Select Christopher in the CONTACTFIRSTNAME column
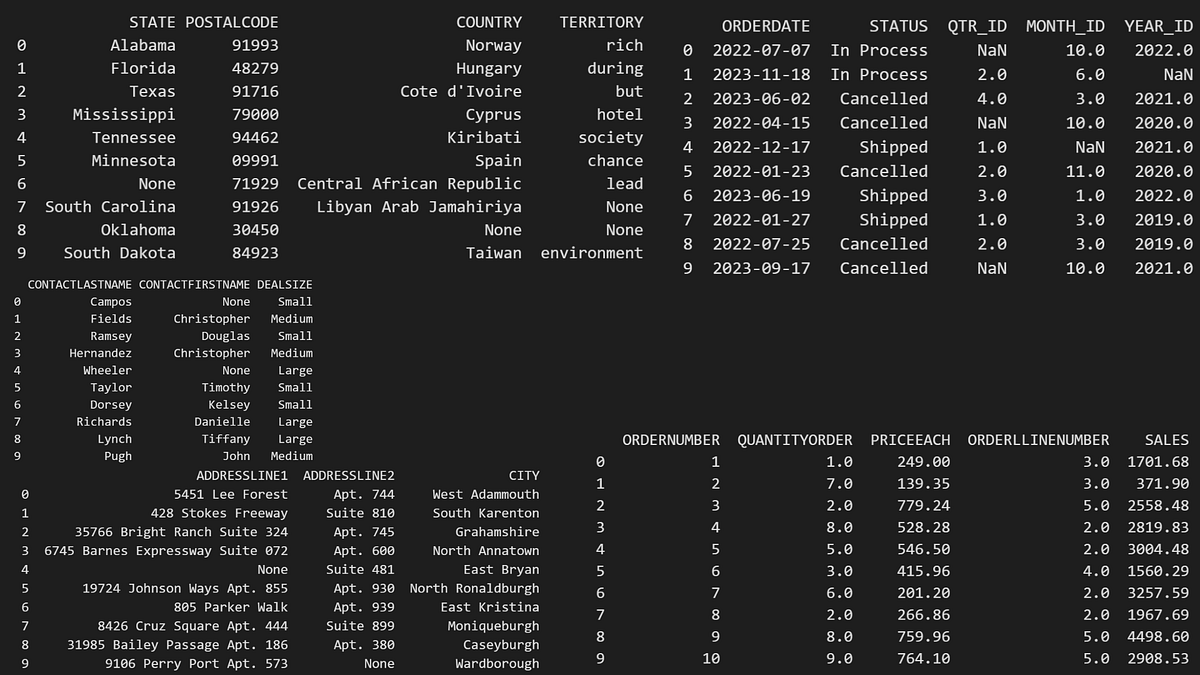 click(212, 318)
